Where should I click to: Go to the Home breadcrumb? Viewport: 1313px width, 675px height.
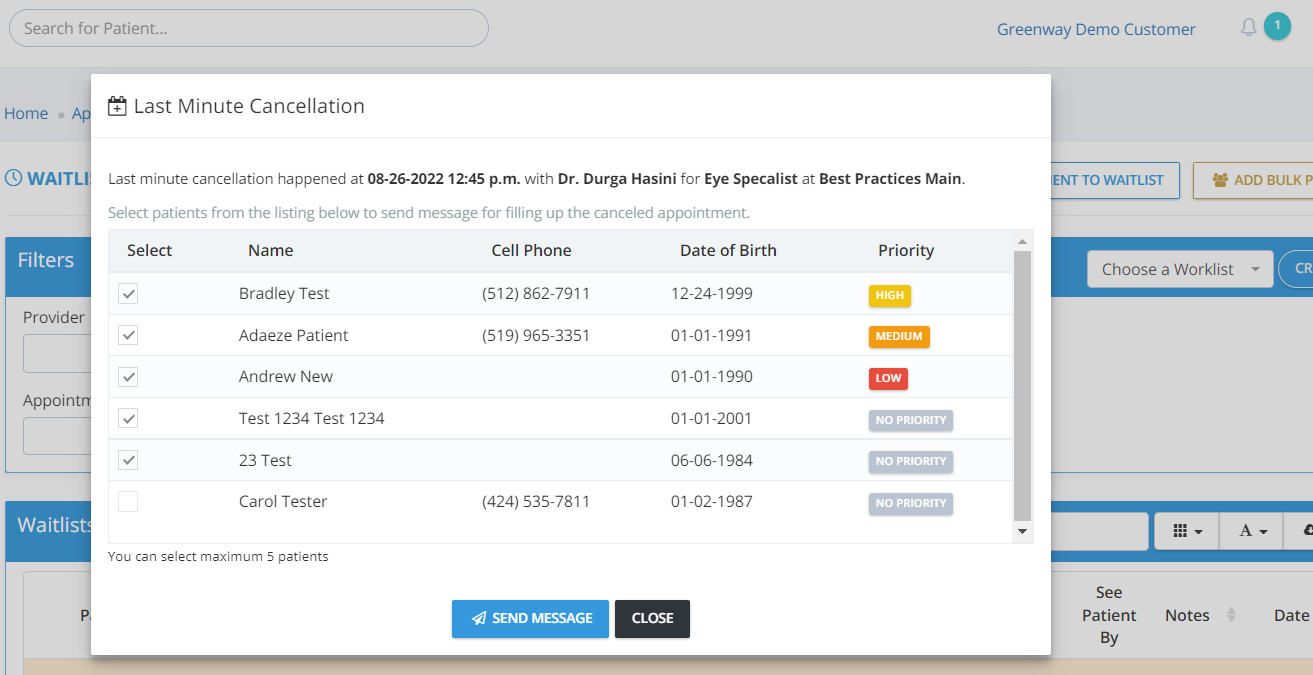[26, 113]
